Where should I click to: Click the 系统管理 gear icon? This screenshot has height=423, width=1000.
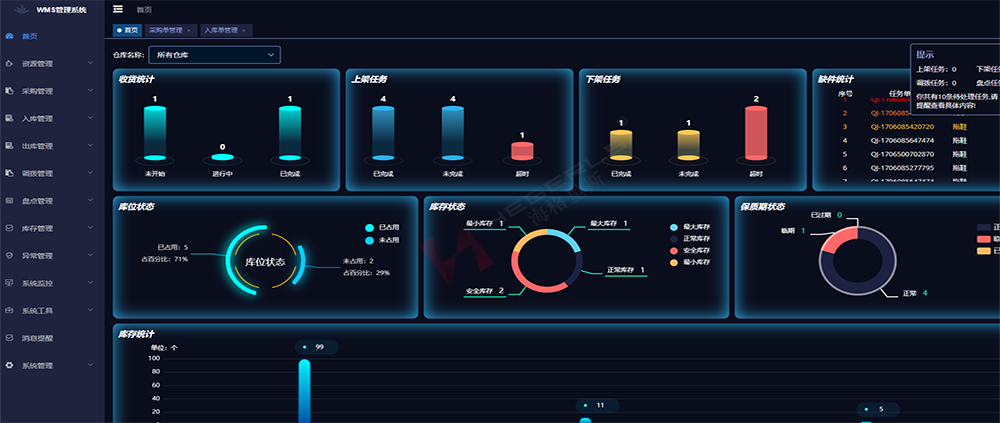tap(9, 366)
